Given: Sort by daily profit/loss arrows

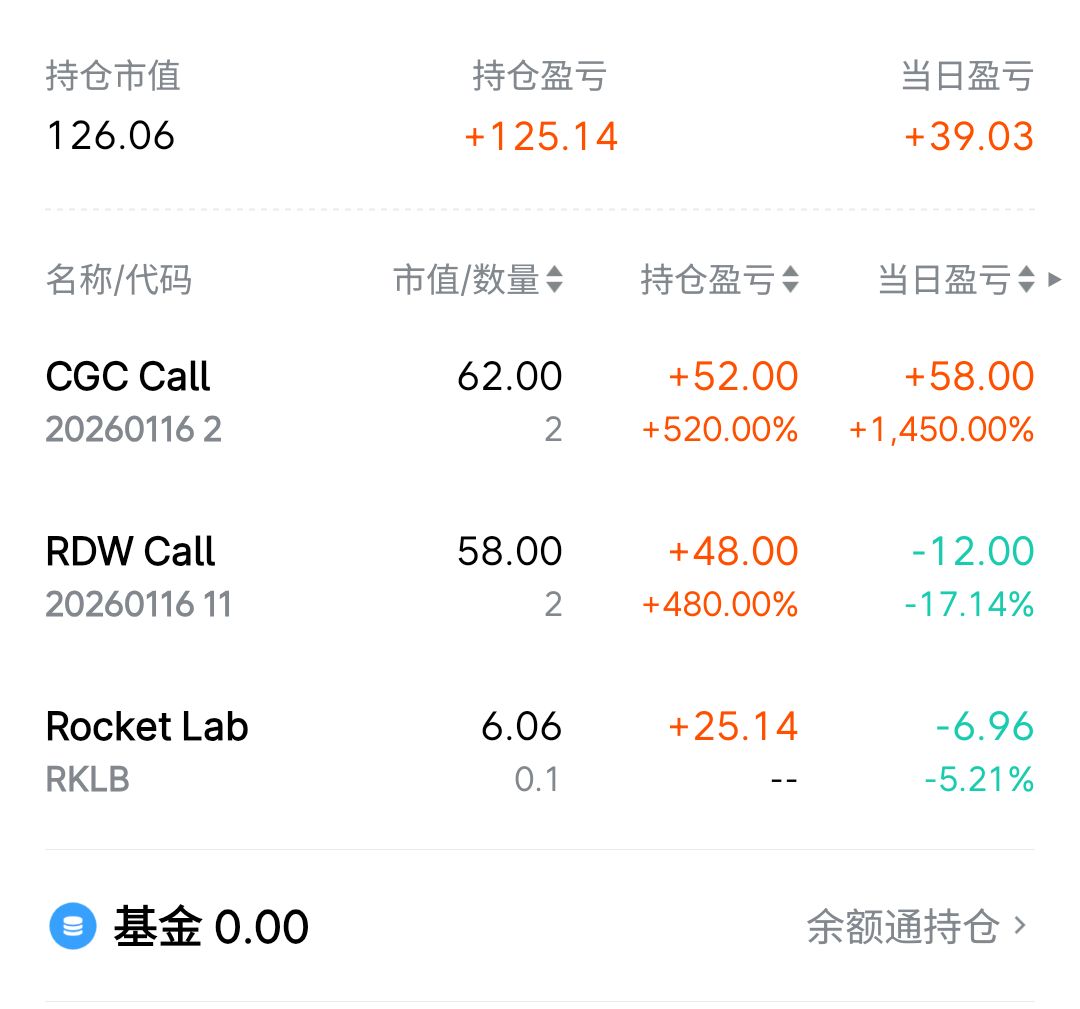Looking at the screenshot, I should (x=1026, y=281).
